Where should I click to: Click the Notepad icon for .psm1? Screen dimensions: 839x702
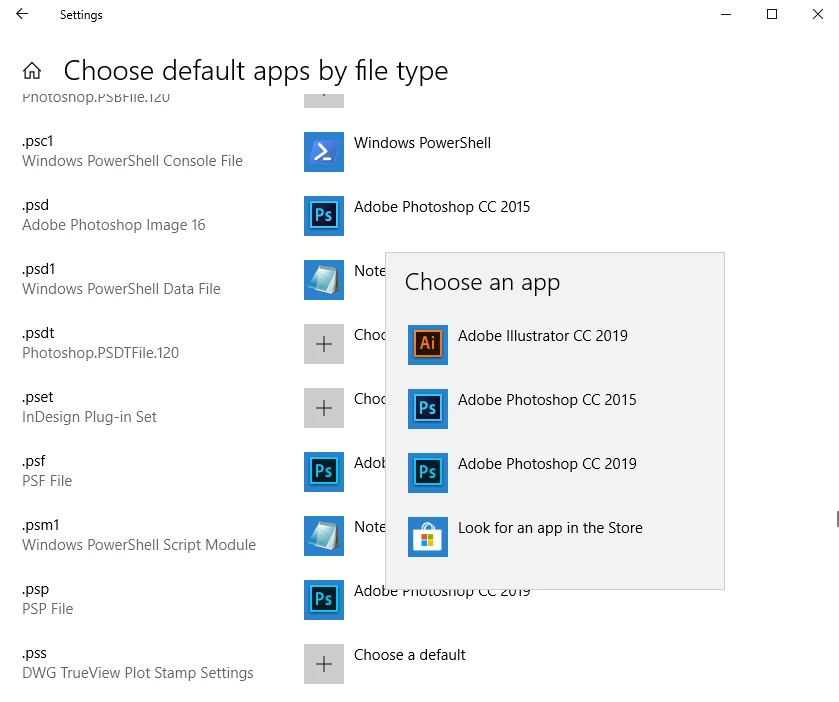(x=324, y=536)
